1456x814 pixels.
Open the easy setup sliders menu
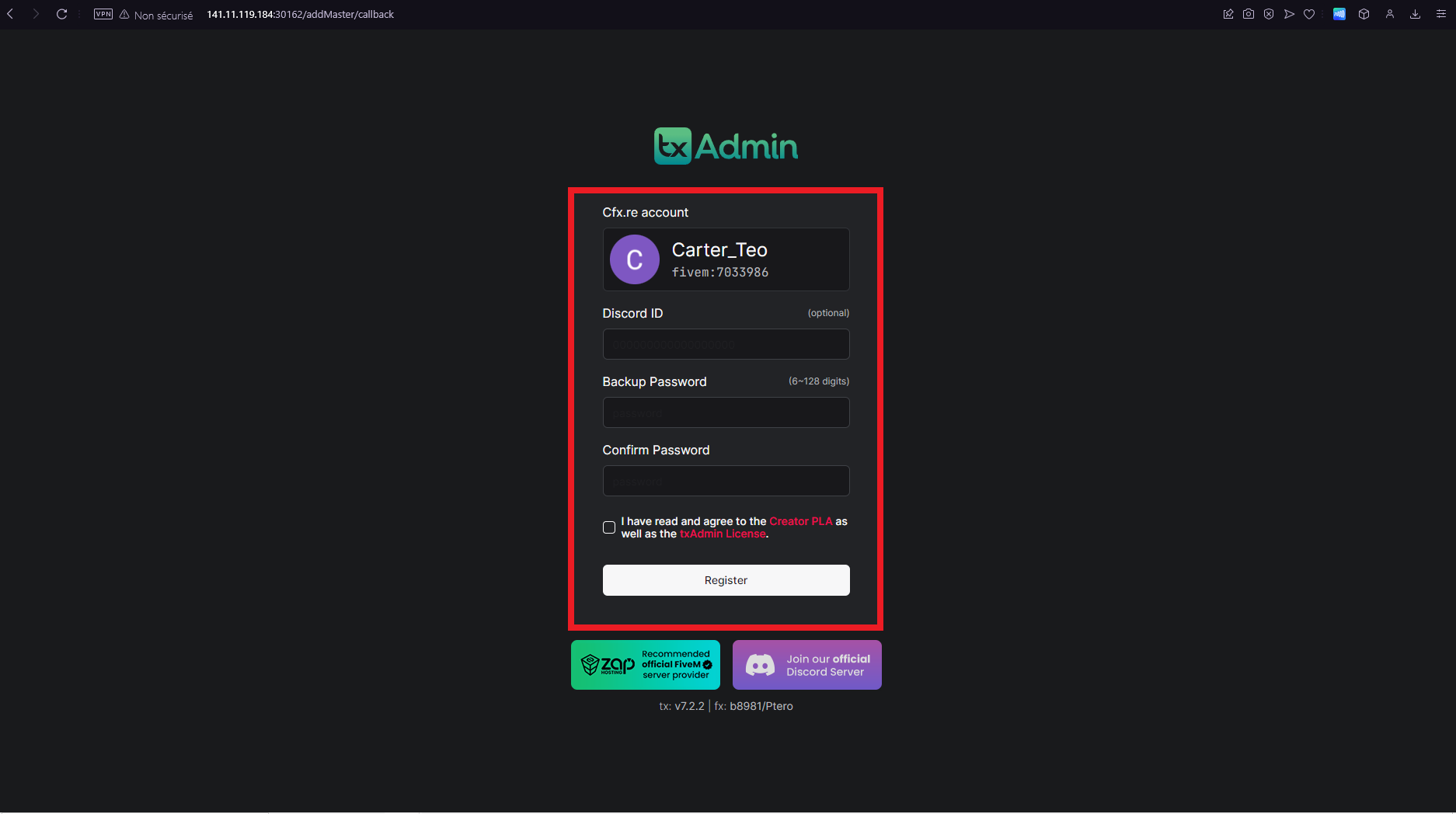click(1440, 14)
